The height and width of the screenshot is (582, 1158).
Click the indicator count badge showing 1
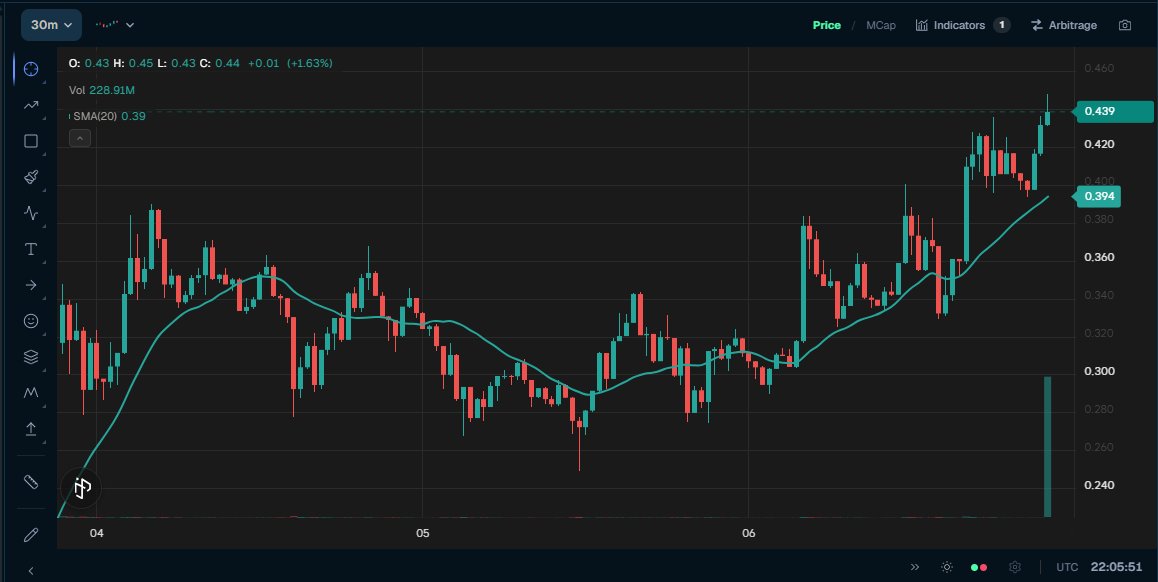1001,25
